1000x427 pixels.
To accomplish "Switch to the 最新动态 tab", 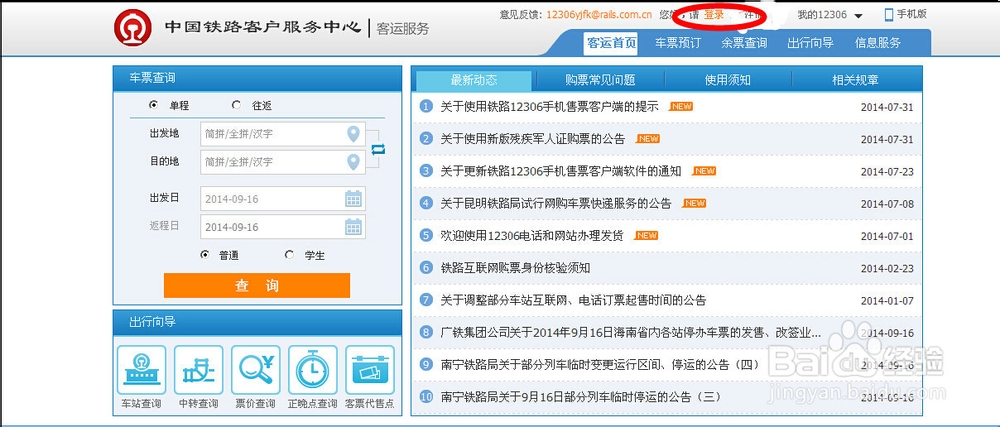I will (x=474, y=80).
